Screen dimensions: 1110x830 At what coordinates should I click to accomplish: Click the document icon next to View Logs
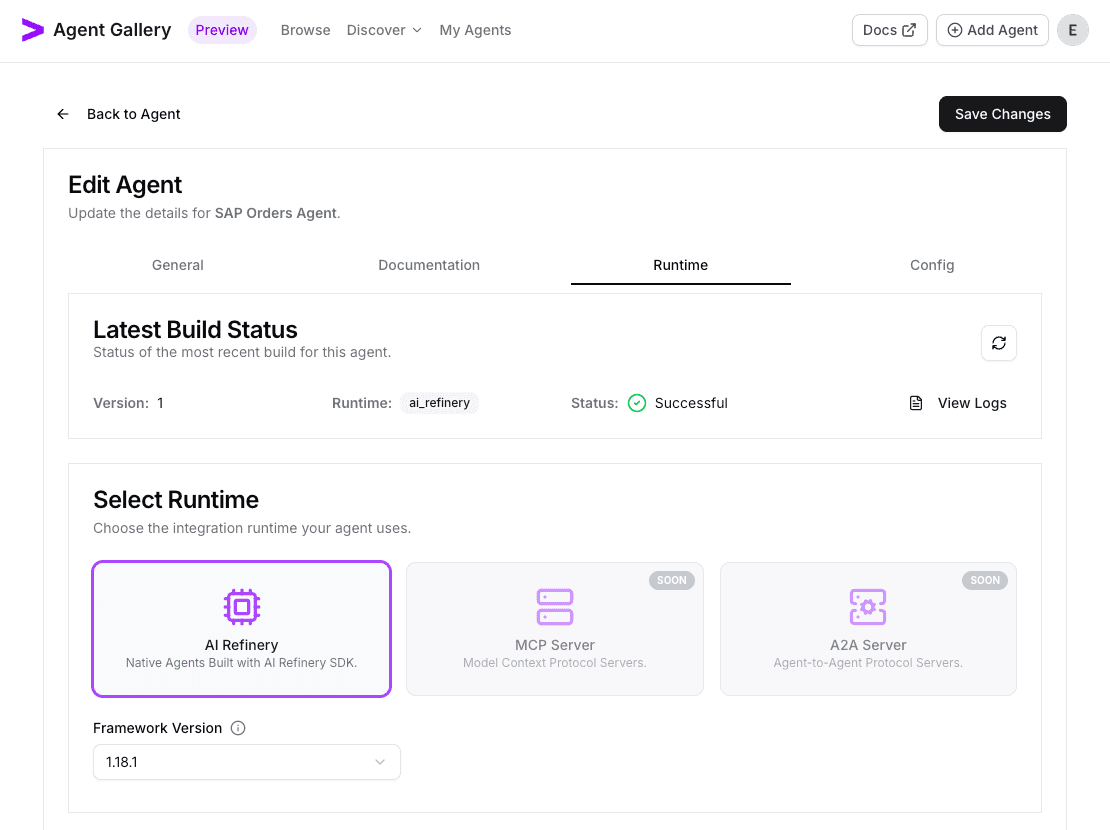click(915, 402)
